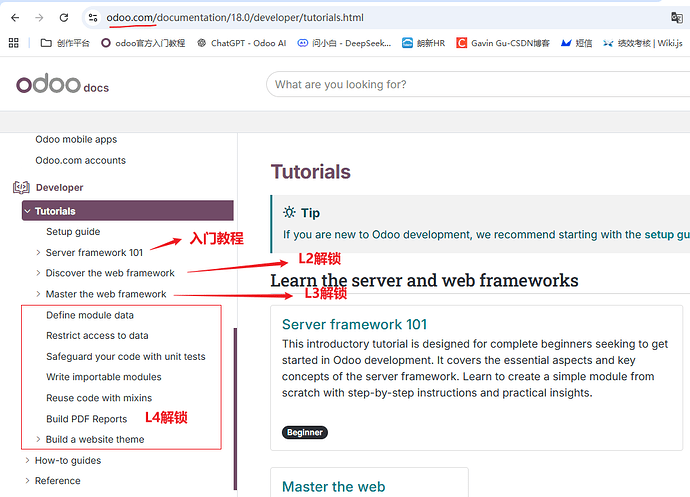
Task: Expand the Build a website theme chevron
Action: (x=38, y=439)
